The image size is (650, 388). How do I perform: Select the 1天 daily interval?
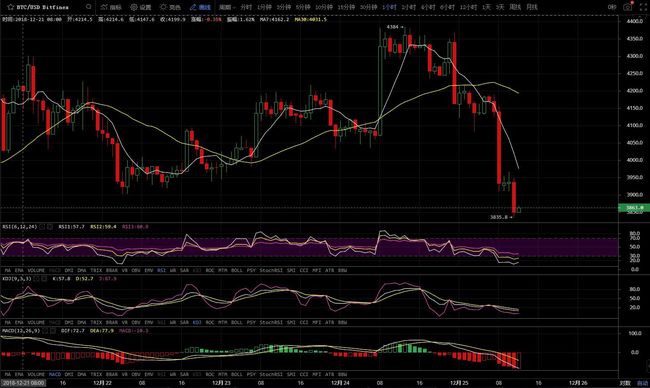click(x=487, y=7)
